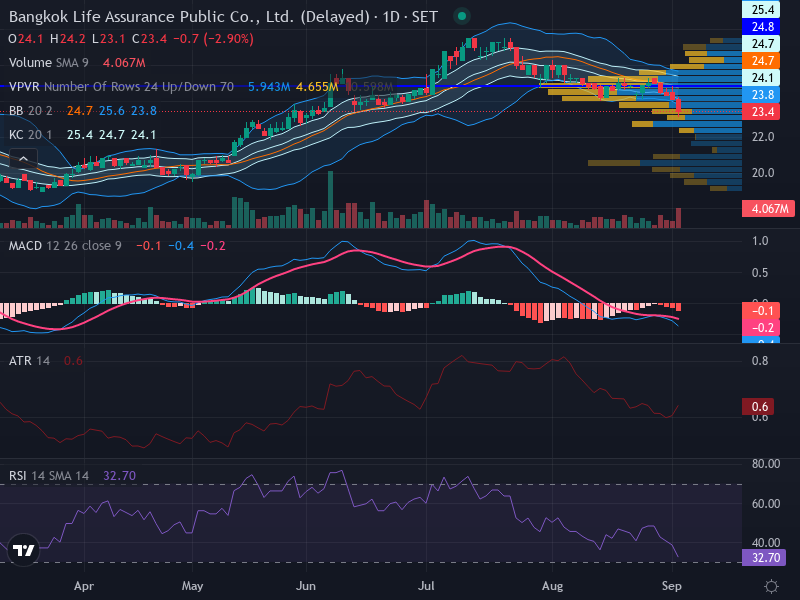Image resolution: width=800 pixels, height=600 pixels.
Task: Click the ATR 14 indicator label
Action: [29, 361]
